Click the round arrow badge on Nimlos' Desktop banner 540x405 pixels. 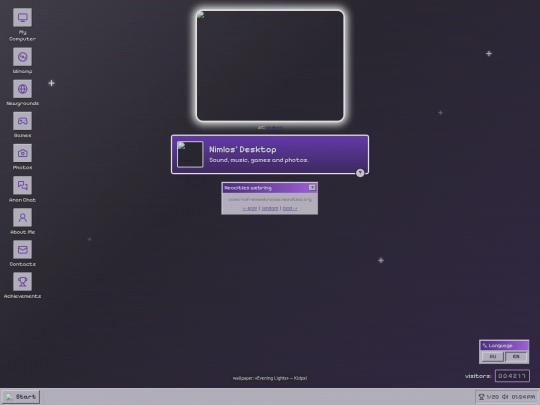[360, 173]
